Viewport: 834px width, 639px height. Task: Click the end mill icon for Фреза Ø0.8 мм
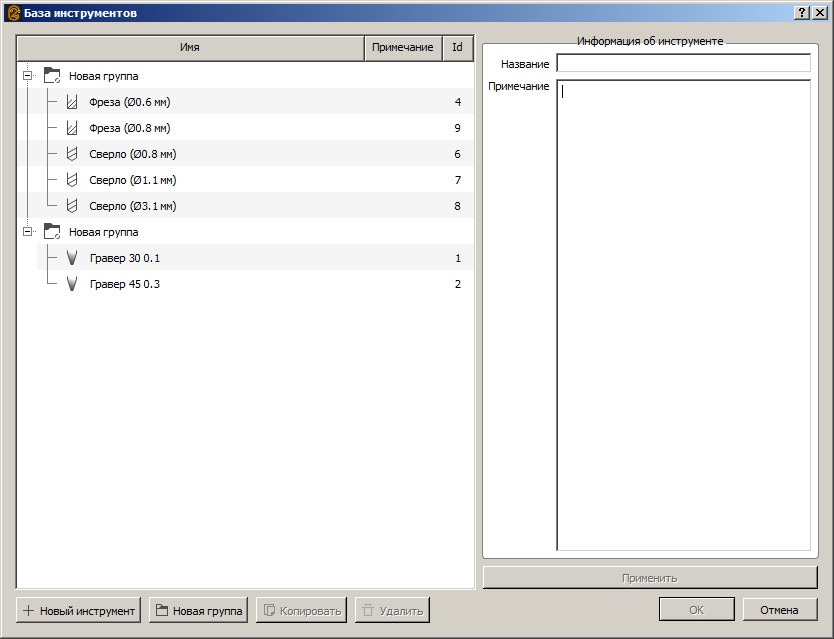pyautogui.click(x=71, y=128)
